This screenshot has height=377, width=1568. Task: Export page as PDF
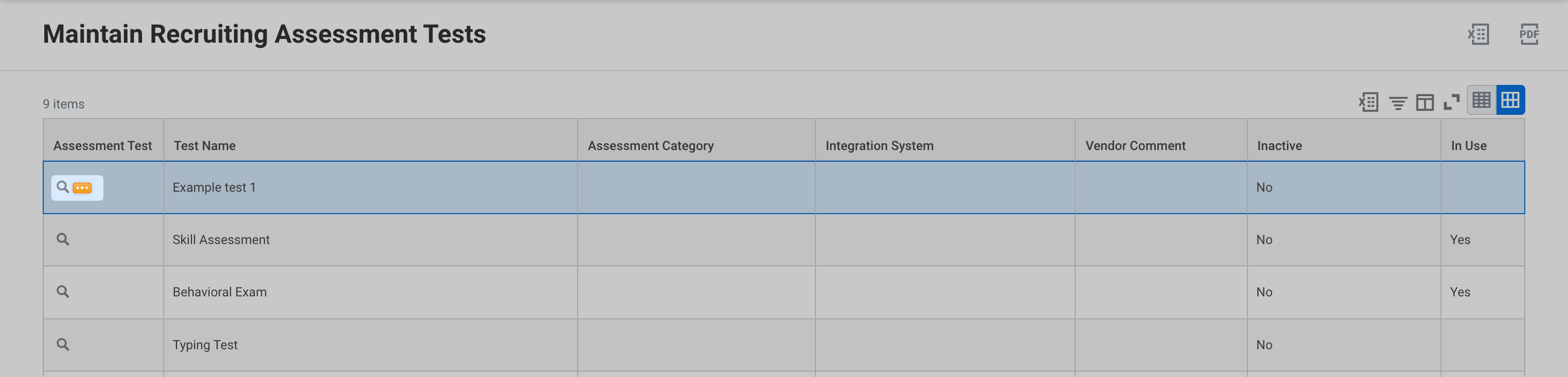point(1529,34)
